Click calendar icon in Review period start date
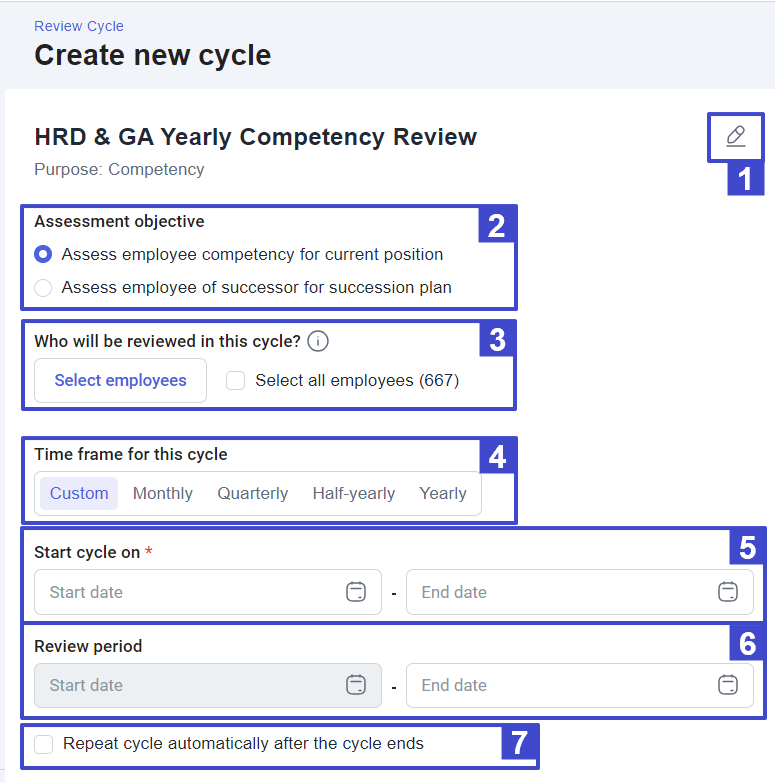The width and height of the screenshot is (775, 783). point(356,685)
